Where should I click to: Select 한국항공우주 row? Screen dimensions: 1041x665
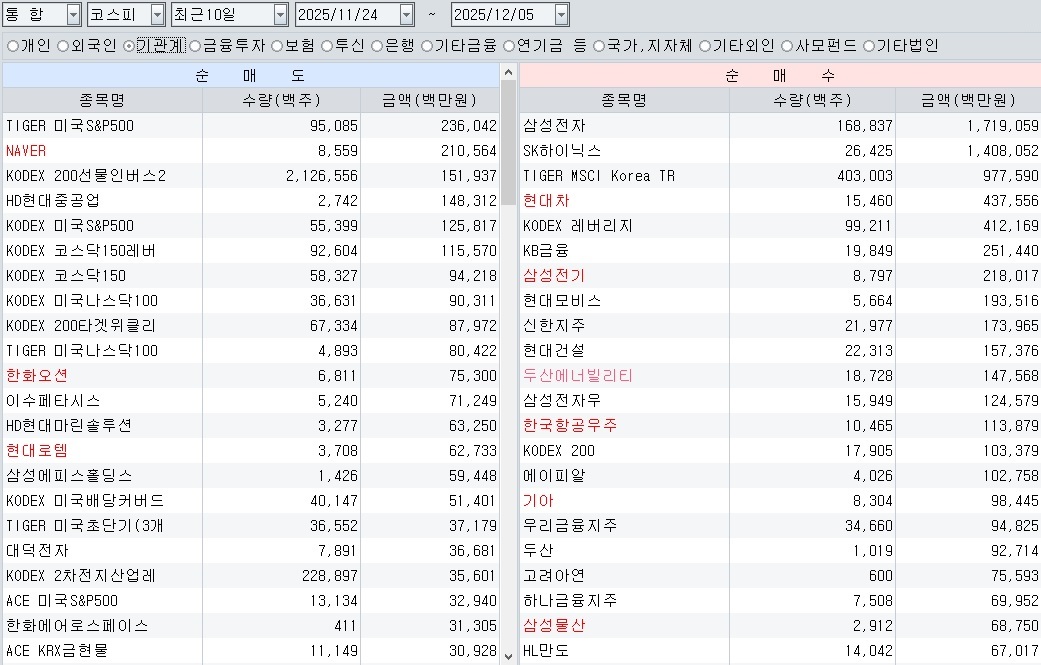780,425
